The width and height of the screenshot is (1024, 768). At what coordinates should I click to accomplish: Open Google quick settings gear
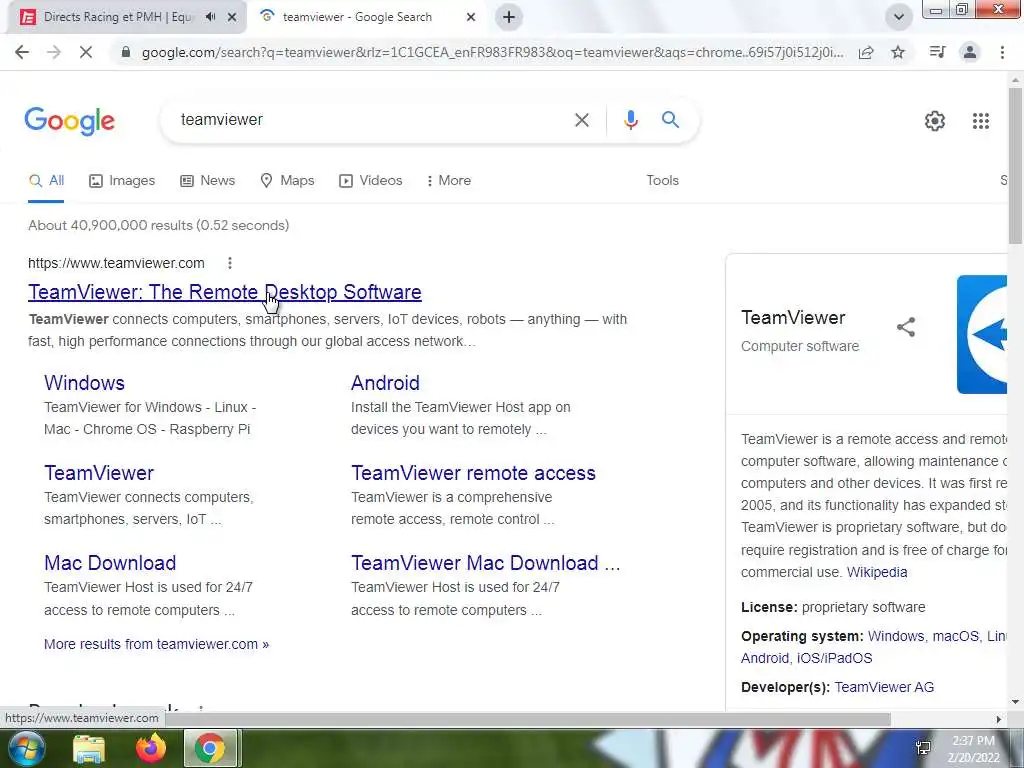935,121
